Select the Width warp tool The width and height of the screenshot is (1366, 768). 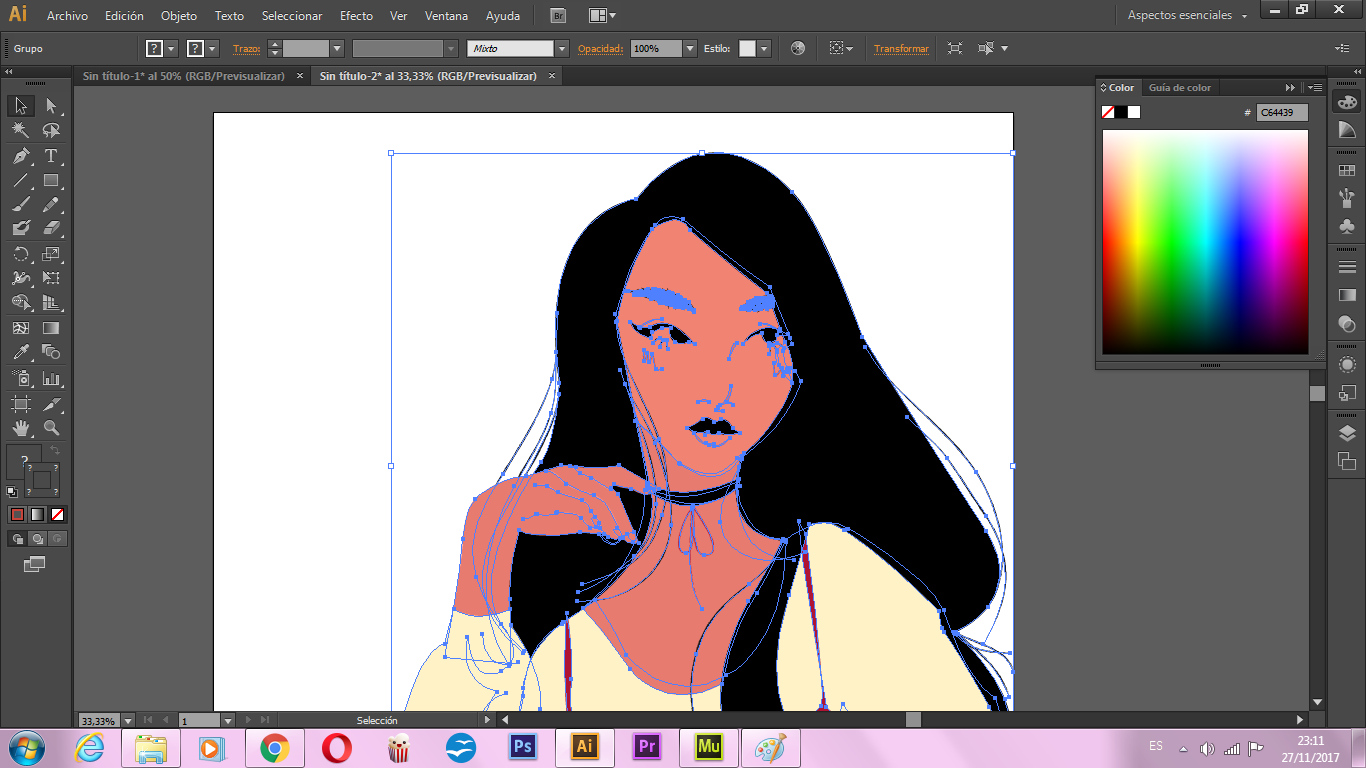coord(21,278)
